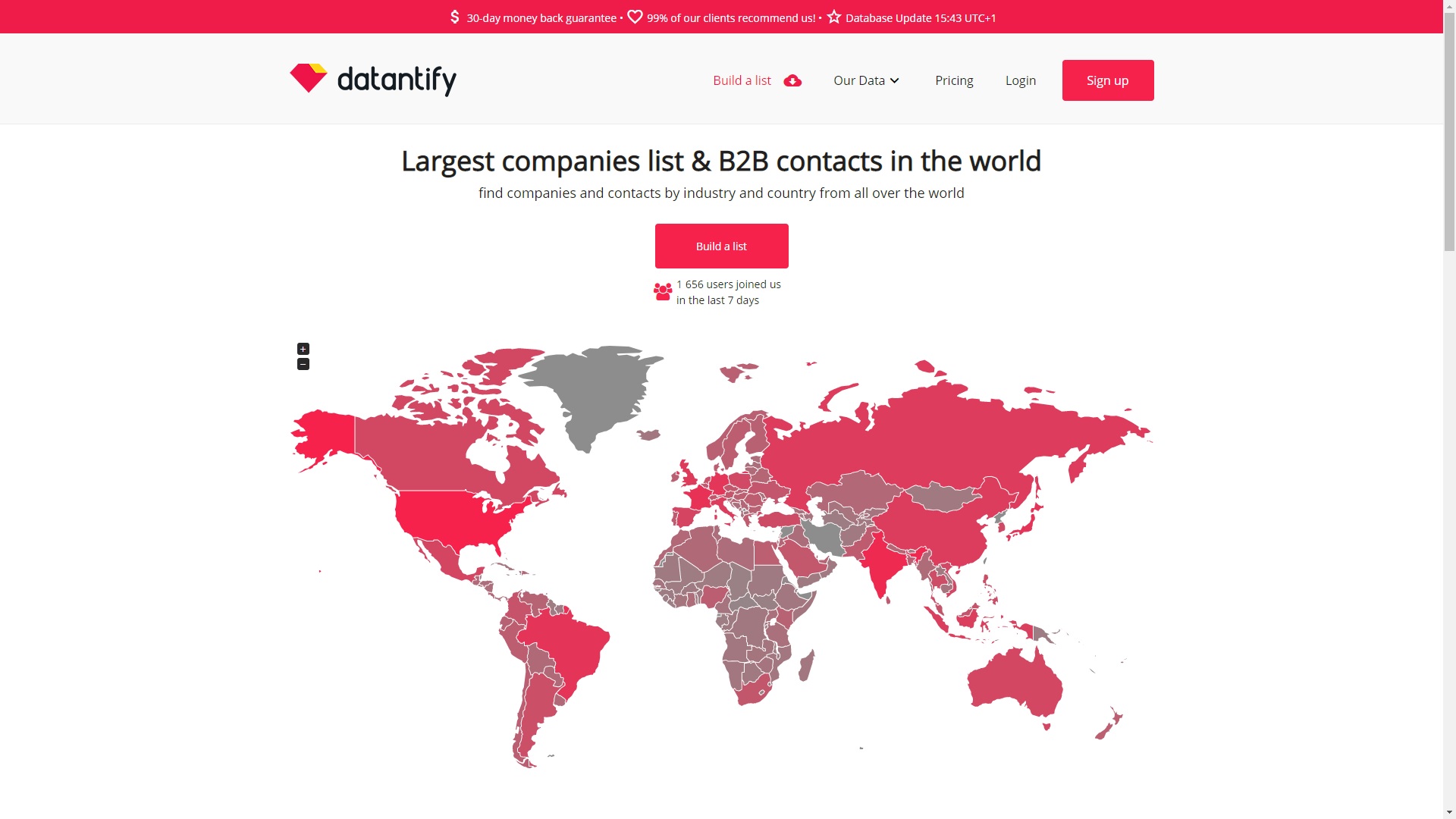Open the Login link
Image resolution: width=1456 pixels, height=819 pixels.
(x=1020, y=80)
